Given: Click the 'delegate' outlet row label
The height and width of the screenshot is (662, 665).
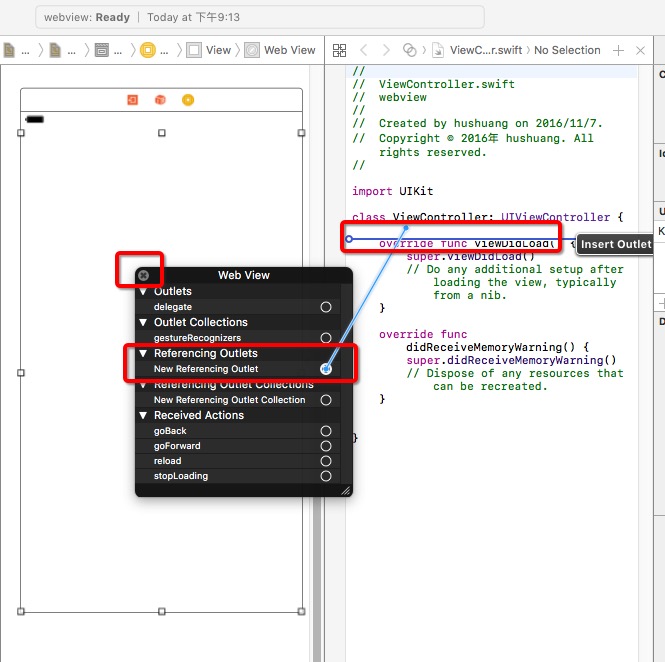Looking at the screenshot, I should [x=173, y=307].
